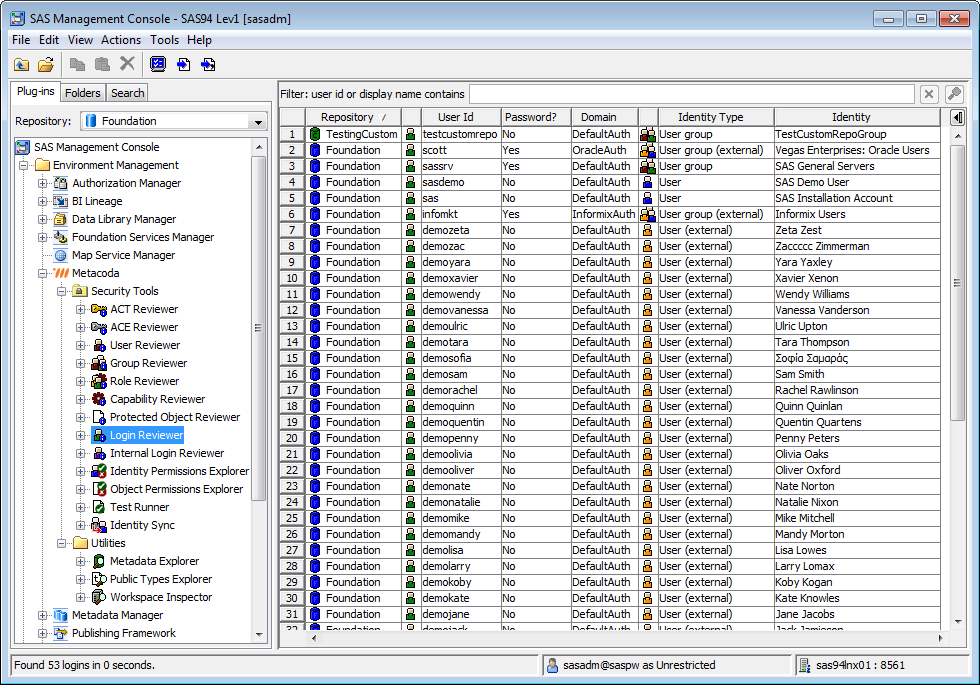Select the Capability Reviewer icon
980x685 pixels.
[x=99, y=399]
